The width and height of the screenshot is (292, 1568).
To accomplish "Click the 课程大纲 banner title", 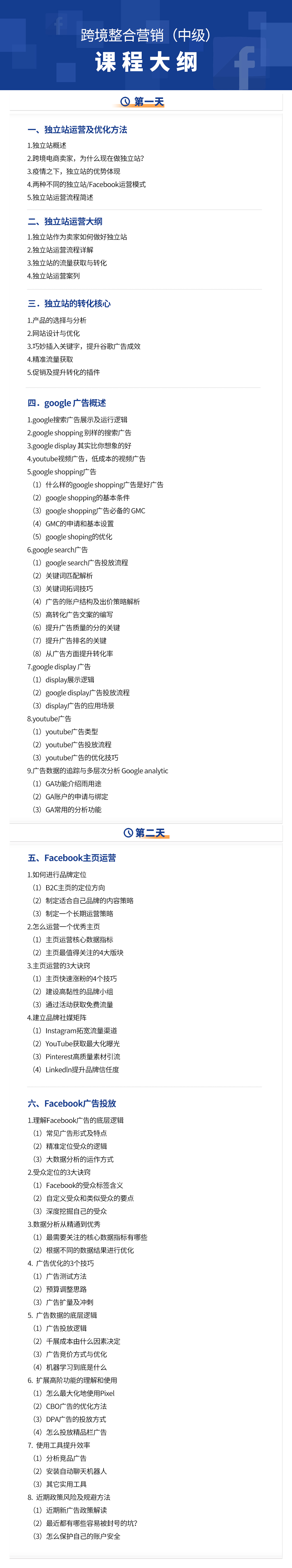I will coord(146,62).
